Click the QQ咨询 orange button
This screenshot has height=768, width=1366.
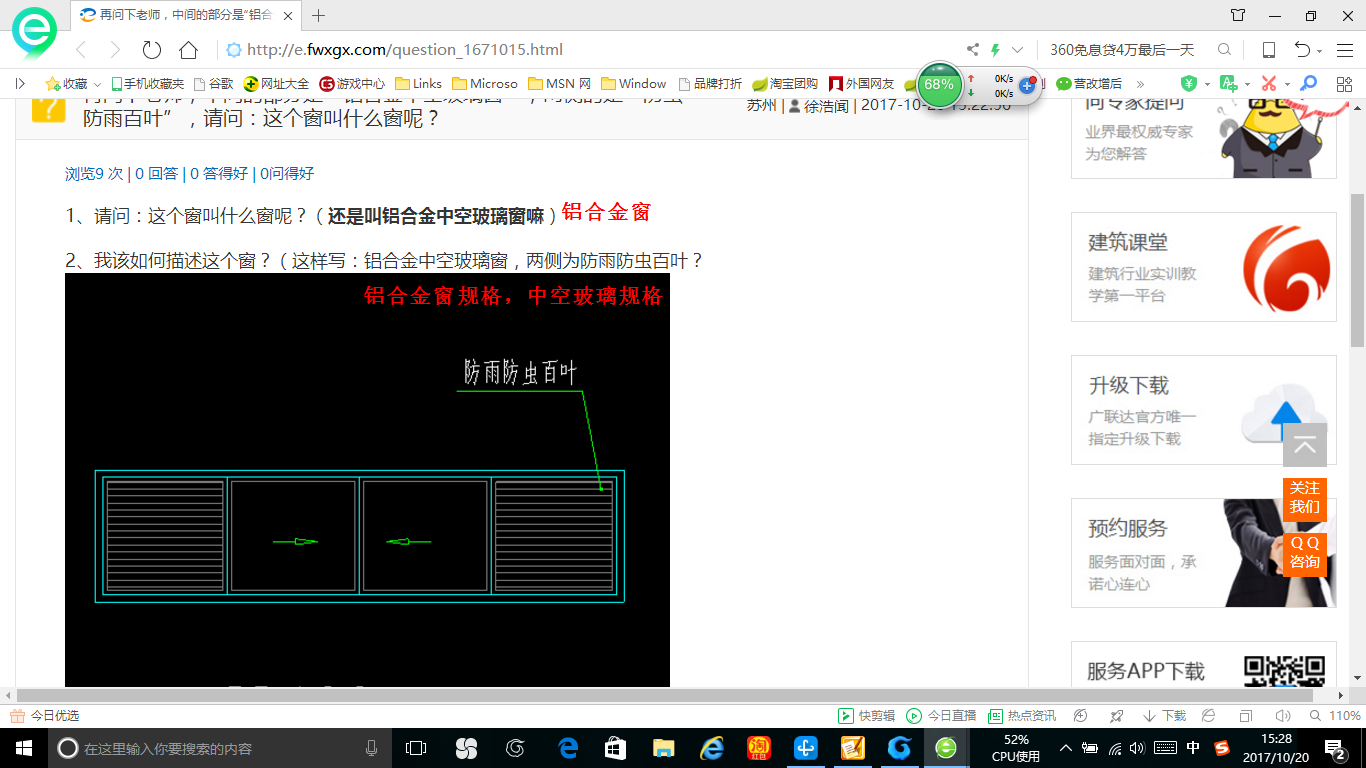tap(1305, 553)
